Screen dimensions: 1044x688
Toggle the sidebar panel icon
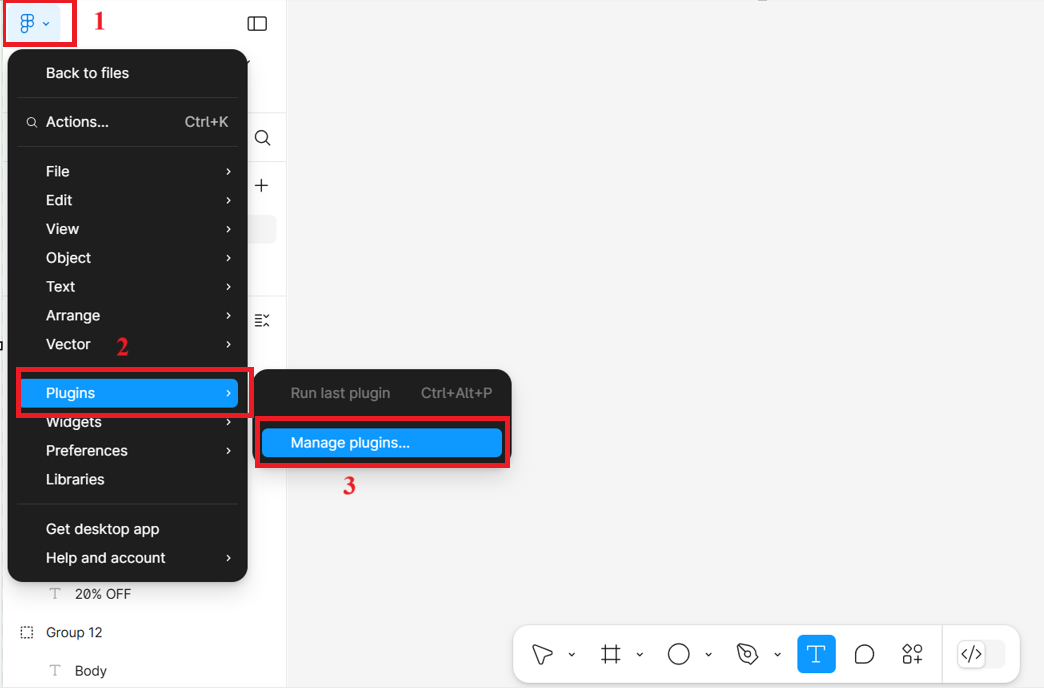257,23
